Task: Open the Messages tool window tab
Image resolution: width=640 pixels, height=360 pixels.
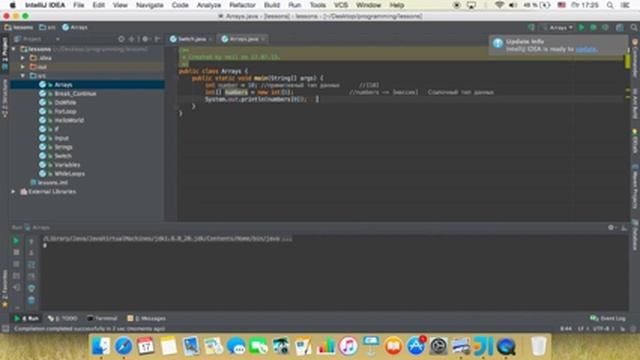Action: click(x=146, y=318)
